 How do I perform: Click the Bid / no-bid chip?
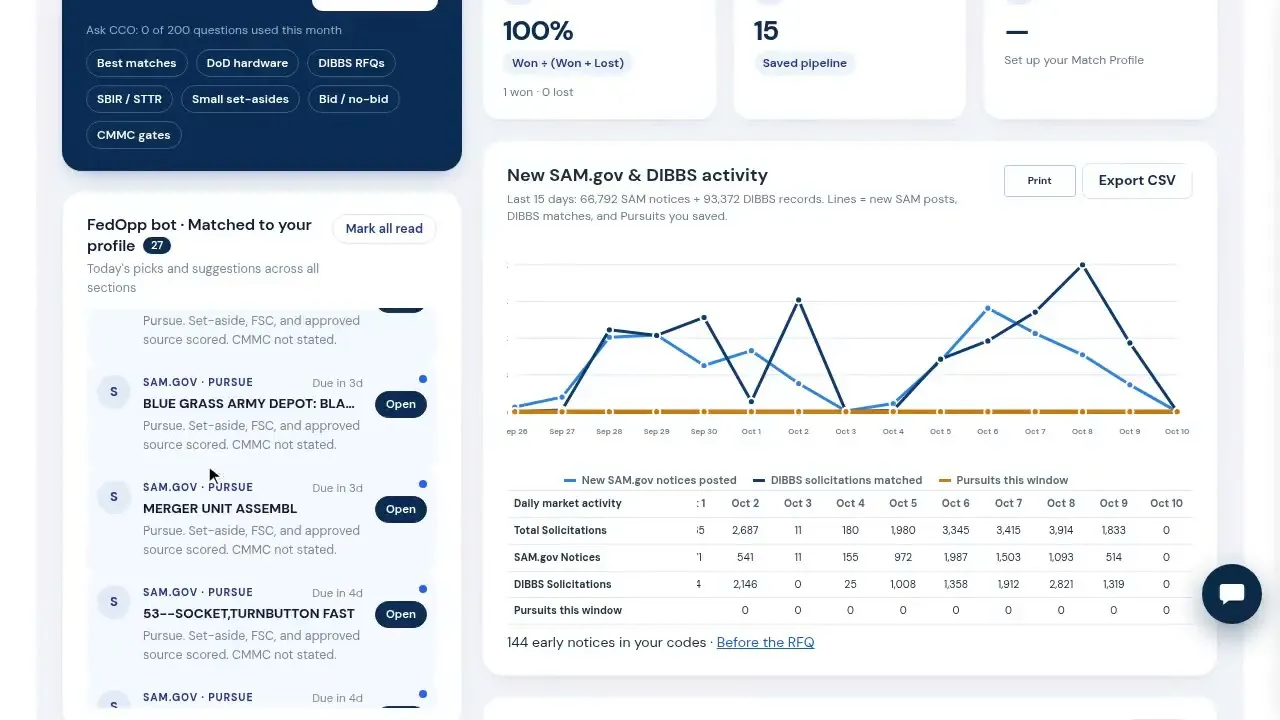(x=354, y=99)
